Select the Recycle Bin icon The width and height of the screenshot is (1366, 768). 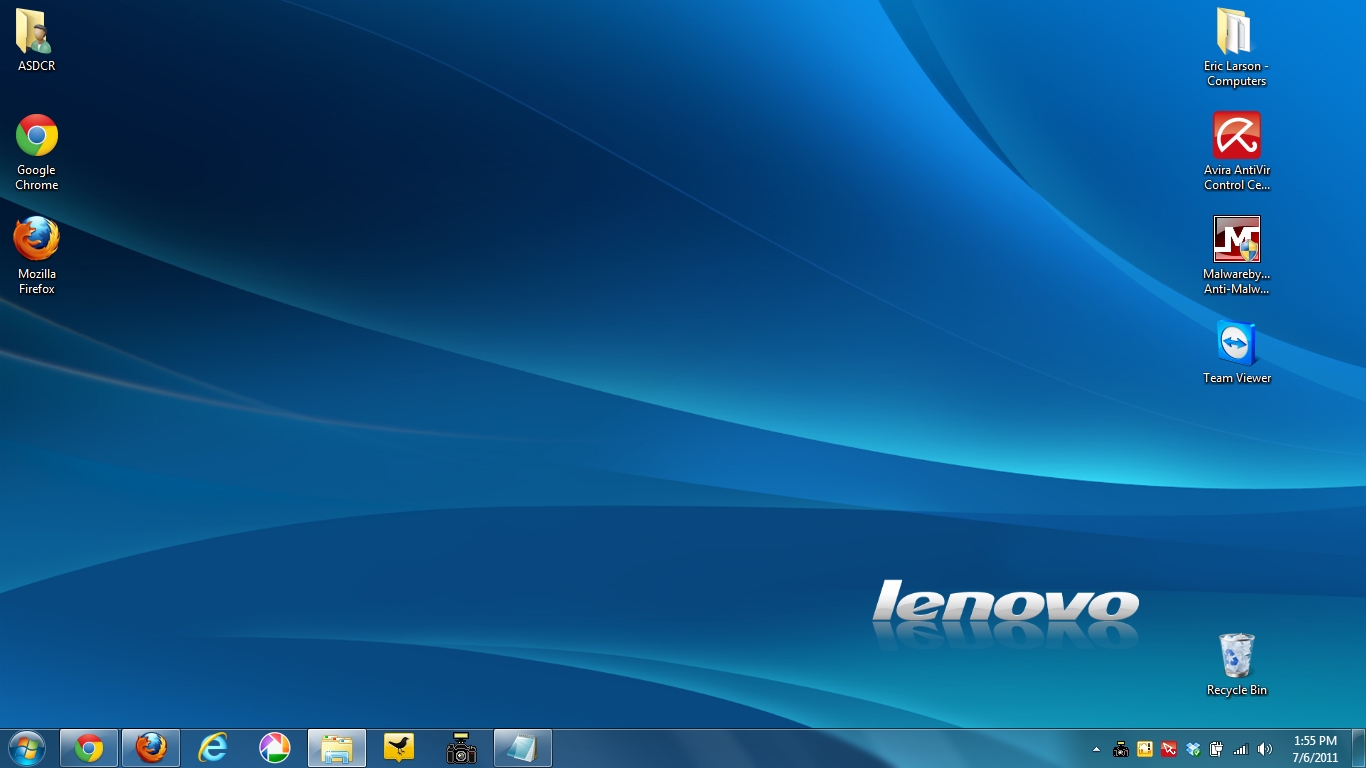tap(1236, 665)
